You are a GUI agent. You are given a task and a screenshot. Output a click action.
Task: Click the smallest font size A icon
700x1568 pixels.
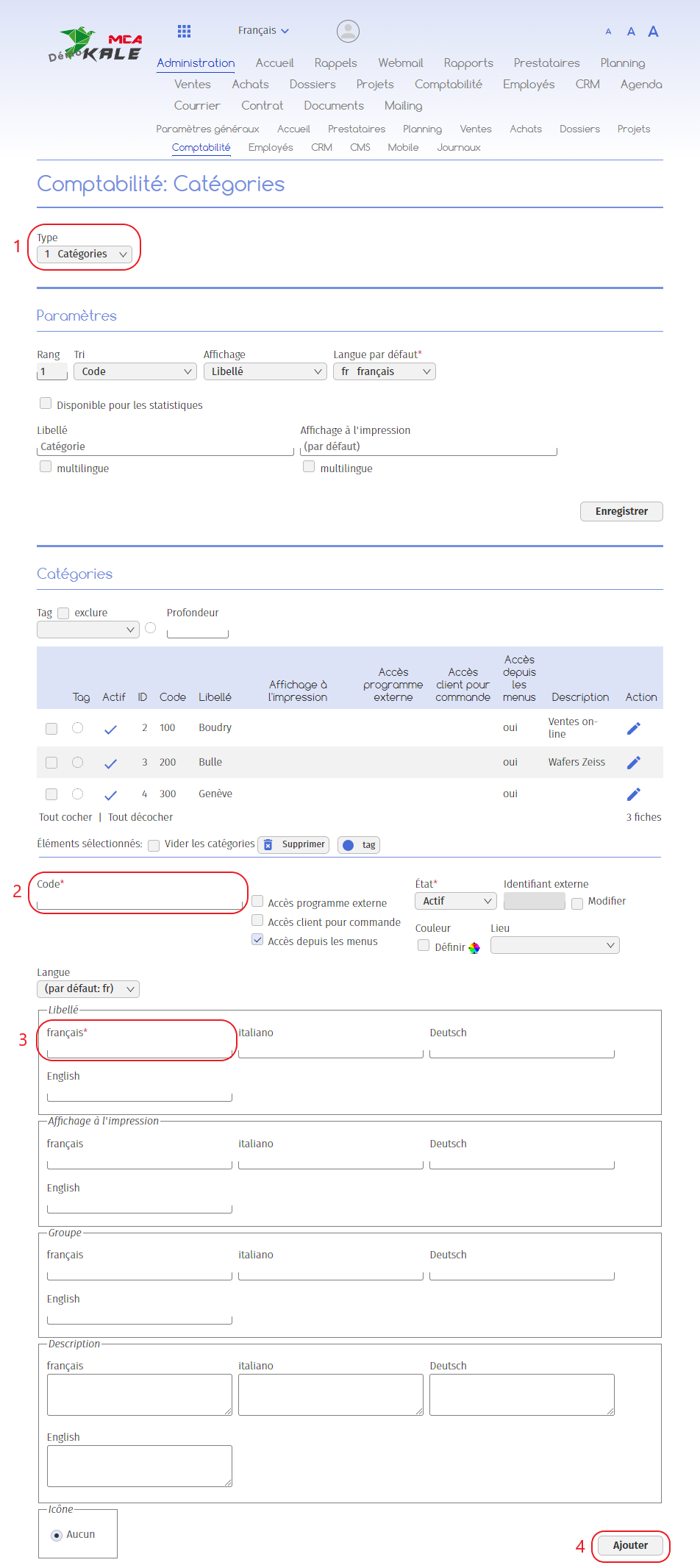point(608,32)
